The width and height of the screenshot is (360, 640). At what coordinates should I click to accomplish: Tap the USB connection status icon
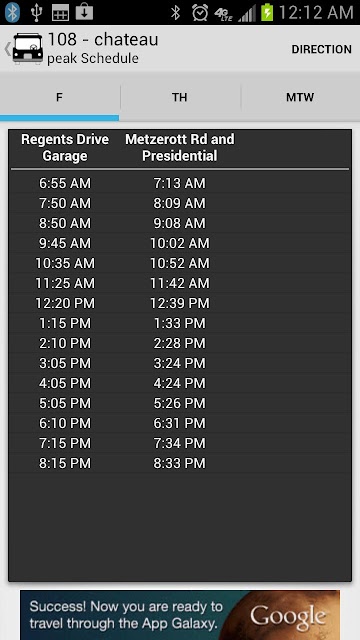coord(36,13)
